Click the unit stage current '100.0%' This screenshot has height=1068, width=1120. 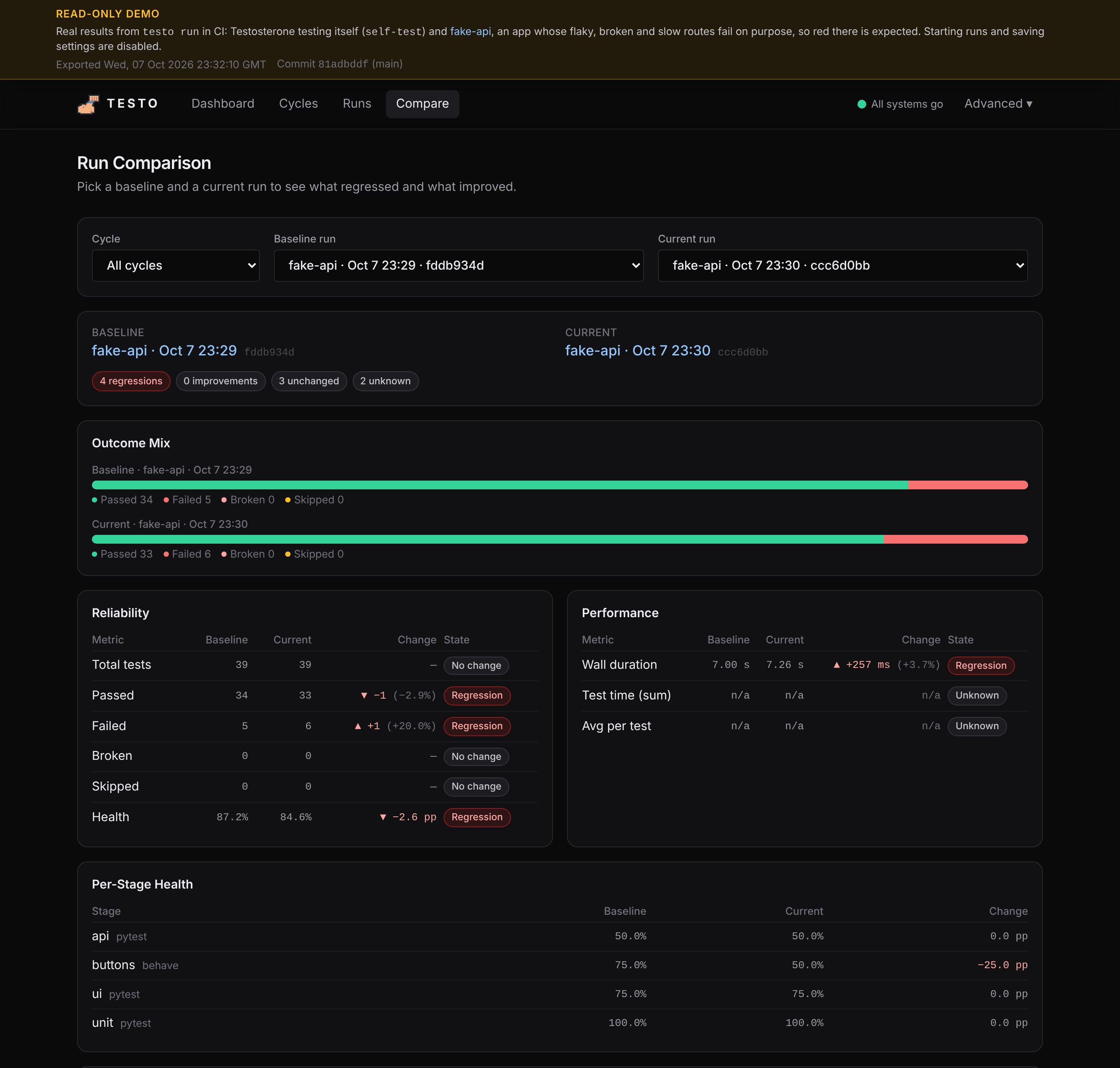pos(804,1023)
